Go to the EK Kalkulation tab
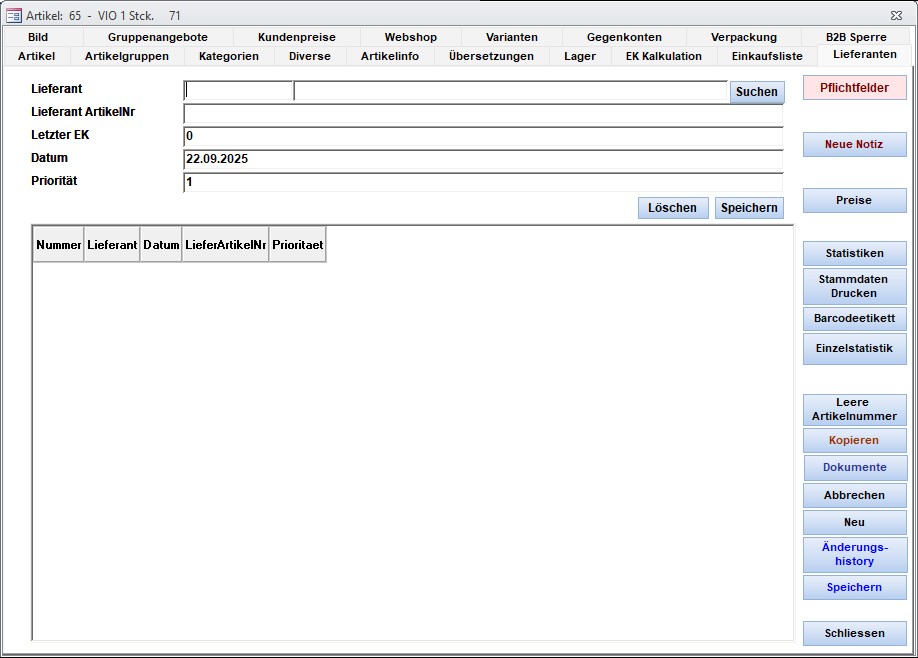The height and width of the screenshot is (658, 918). 663,56
